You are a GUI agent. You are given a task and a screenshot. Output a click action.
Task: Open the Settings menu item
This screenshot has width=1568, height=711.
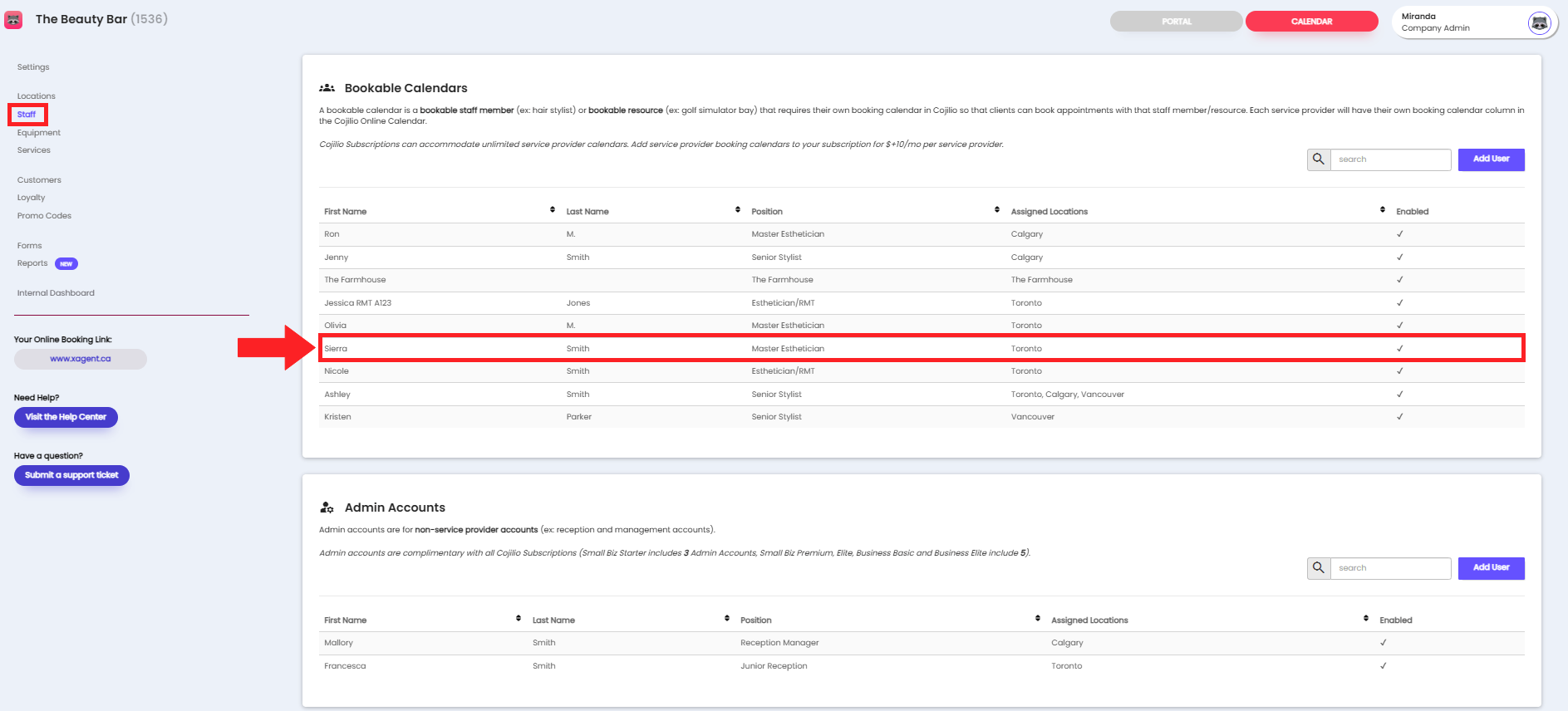[33, 67]
